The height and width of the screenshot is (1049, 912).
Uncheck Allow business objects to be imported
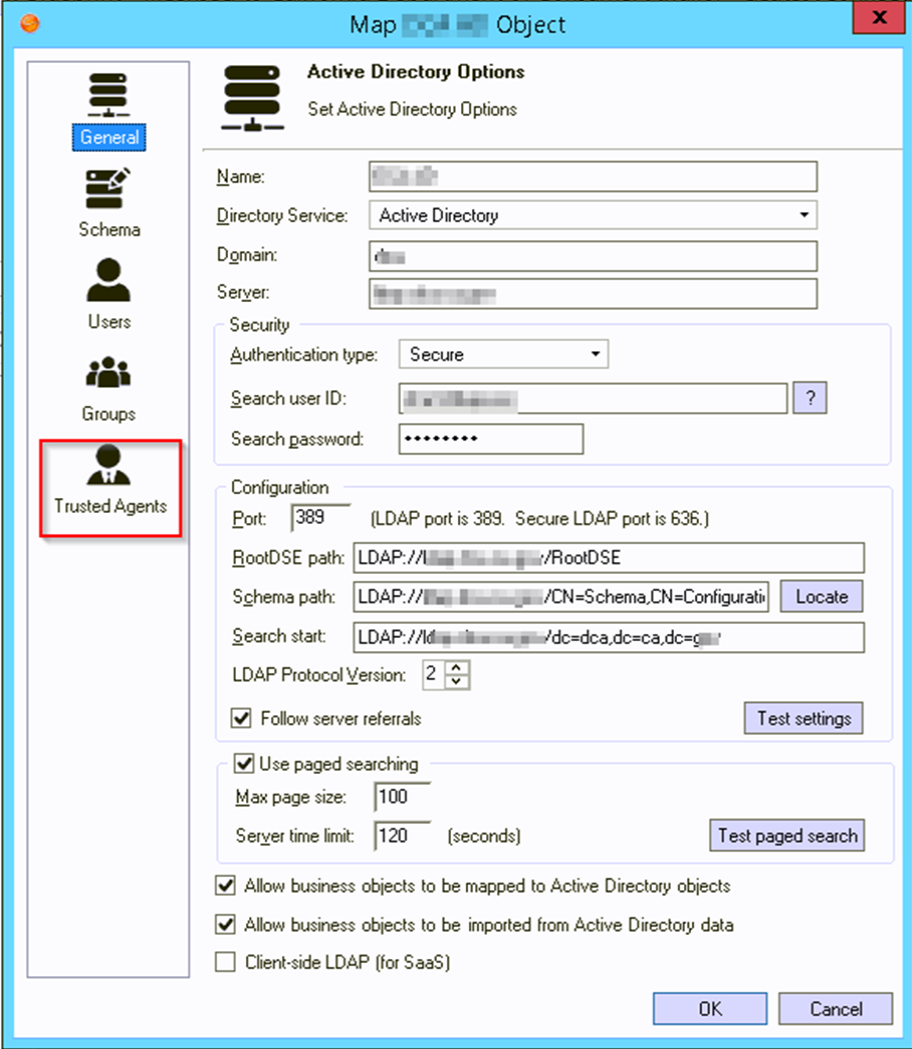[x=226, y=925]
